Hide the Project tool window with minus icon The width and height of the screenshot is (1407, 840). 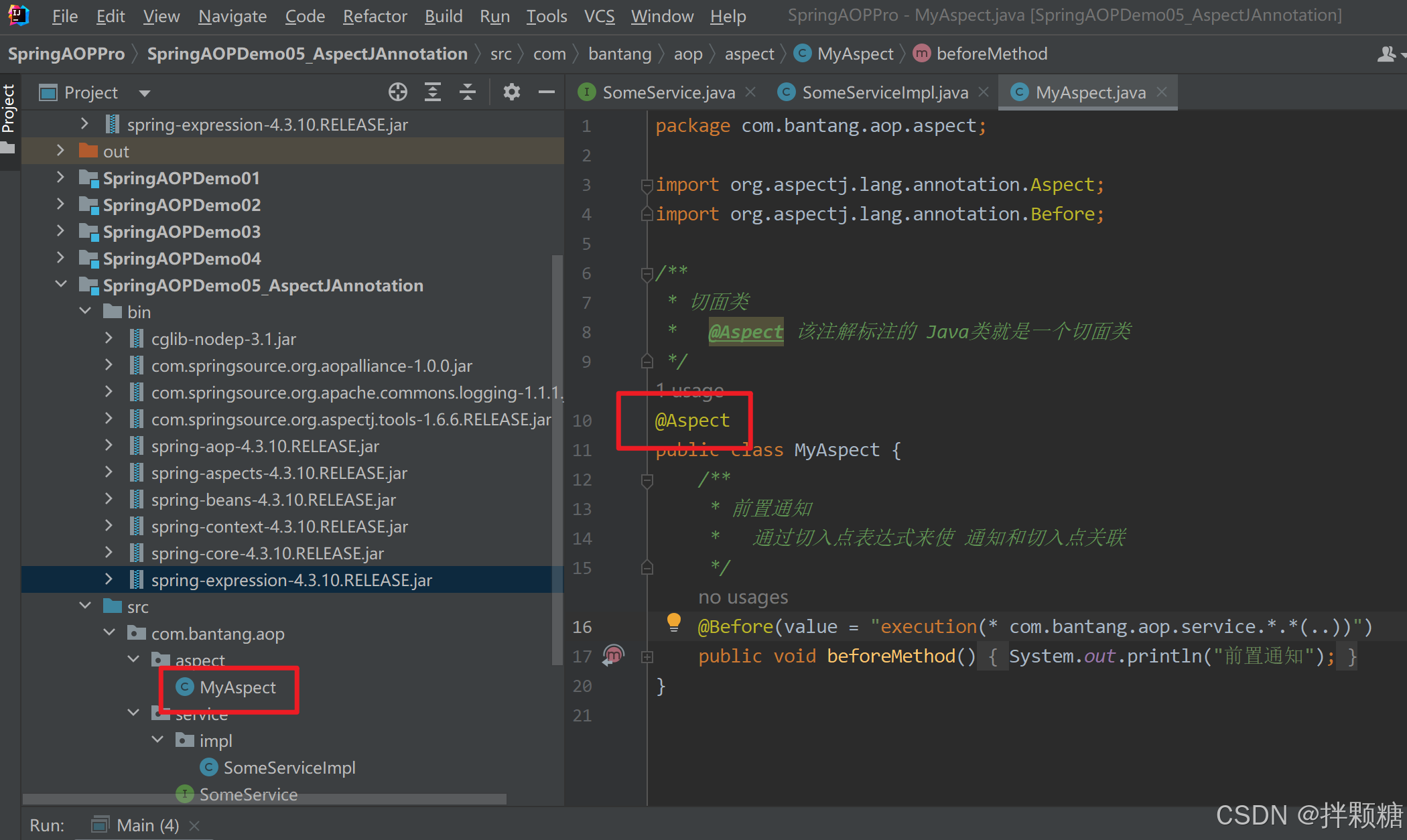pos(546,92)
